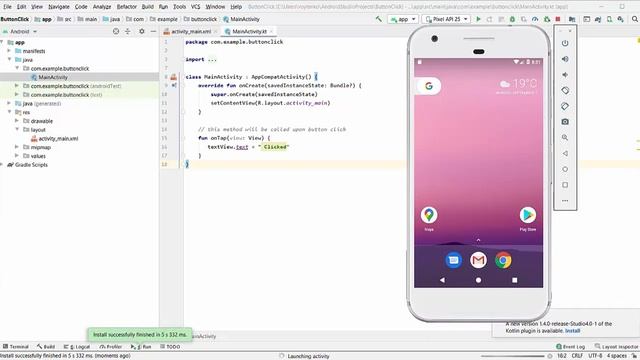Tap the phone's on-screen recents square
Screen dimensions: 640x360
[515, 280]
